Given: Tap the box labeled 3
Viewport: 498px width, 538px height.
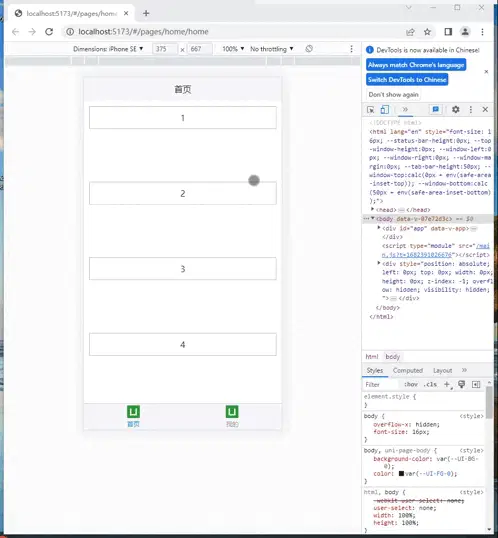Looking at the screenshot, I should (183, 269).
